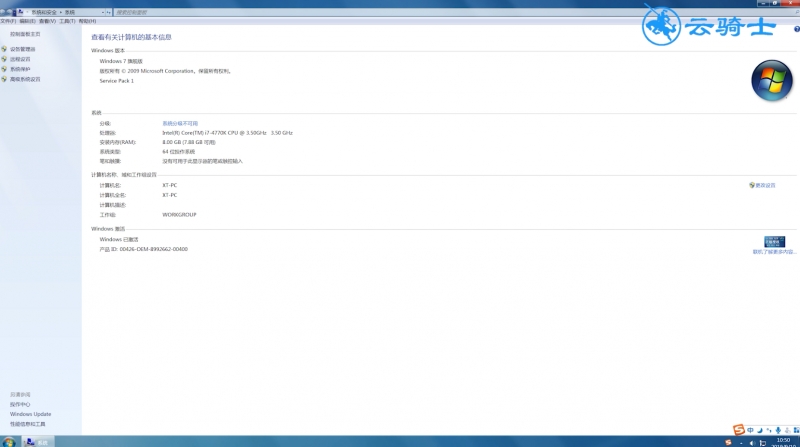
Task: Click 更改设置 (Change settings) link
Action: (x=765, y=185)
